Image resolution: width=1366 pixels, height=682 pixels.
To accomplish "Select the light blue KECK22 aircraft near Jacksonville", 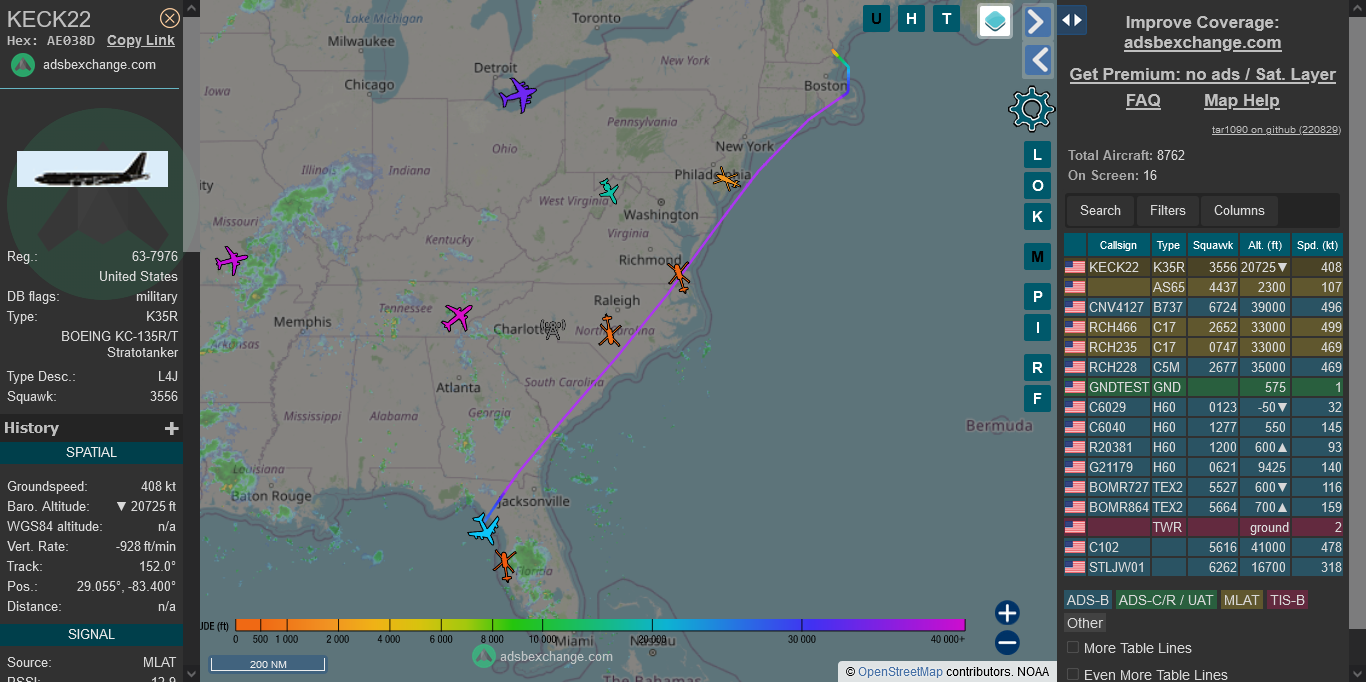I will [x=485, y=528].
